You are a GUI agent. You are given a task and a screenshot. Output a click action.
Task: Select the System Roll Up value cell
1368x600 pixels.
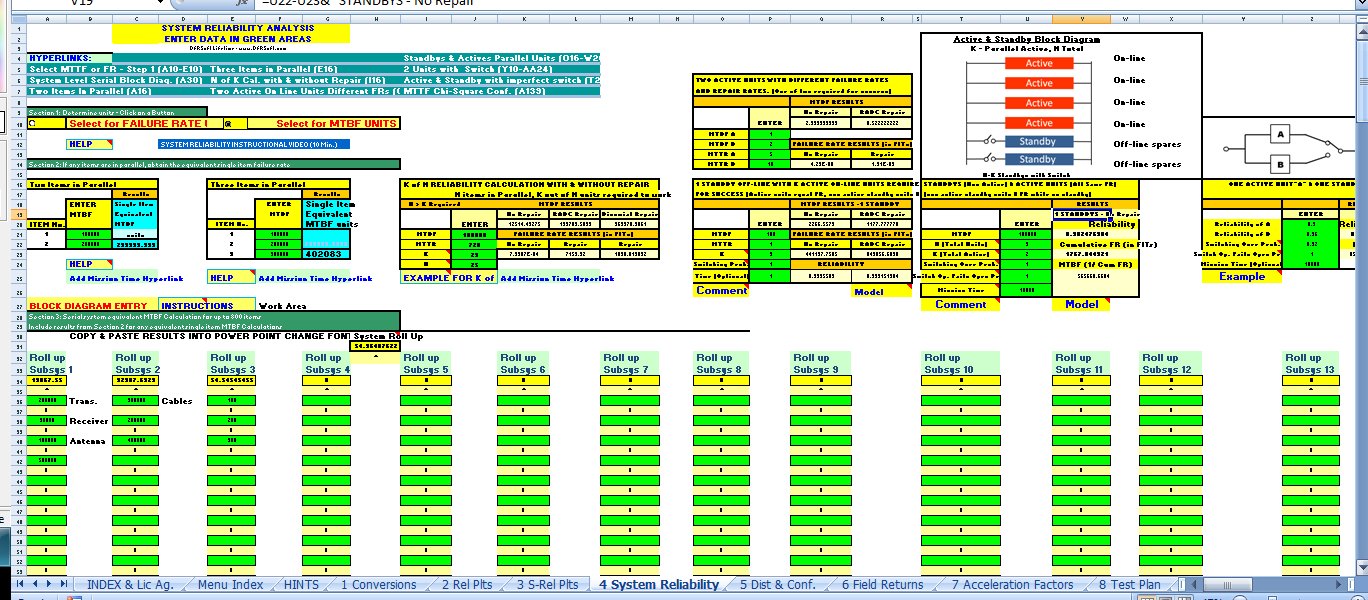coord(375,346)
